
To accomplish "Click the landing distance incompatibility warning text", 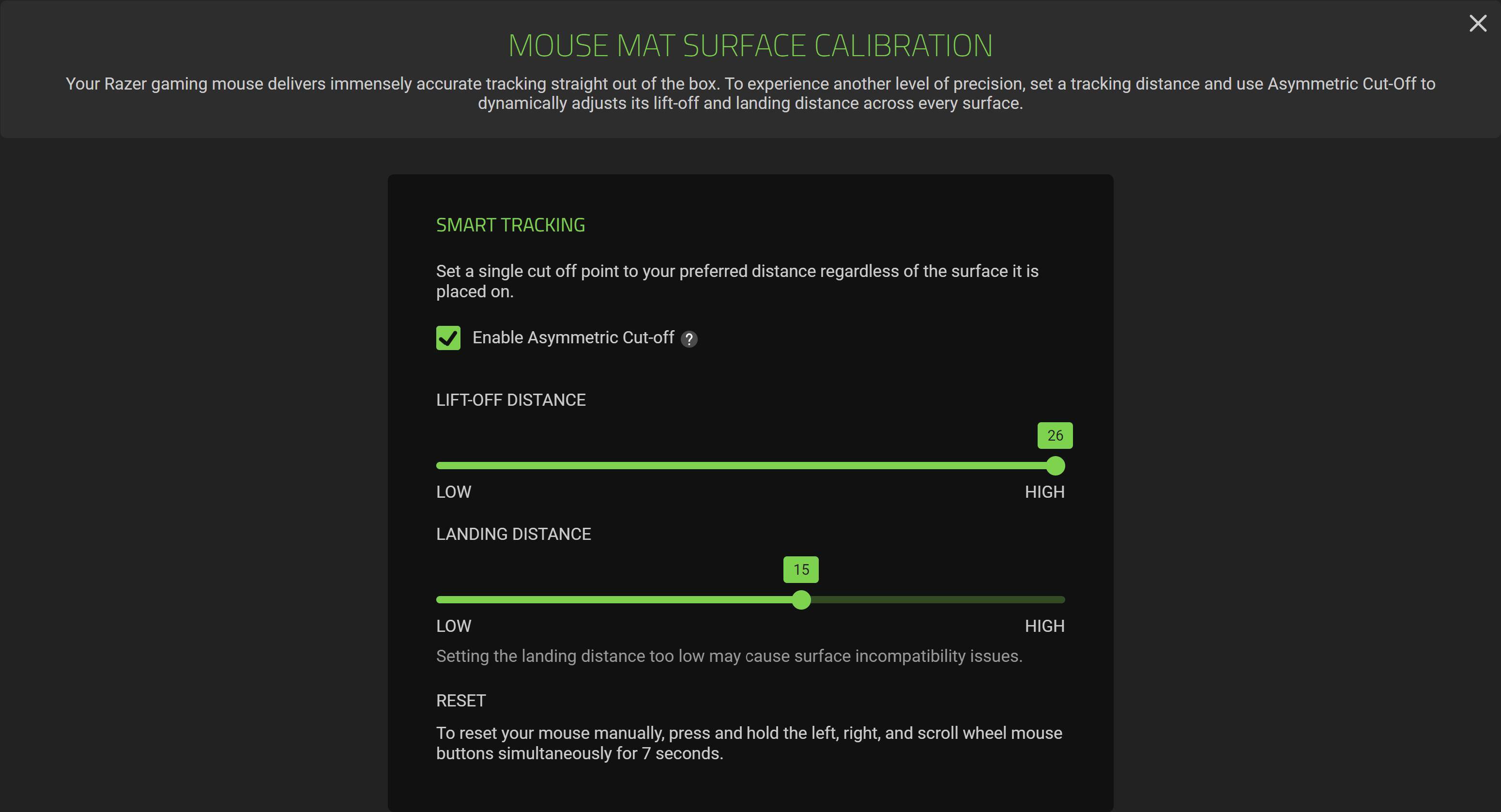I will coord(729,657).
